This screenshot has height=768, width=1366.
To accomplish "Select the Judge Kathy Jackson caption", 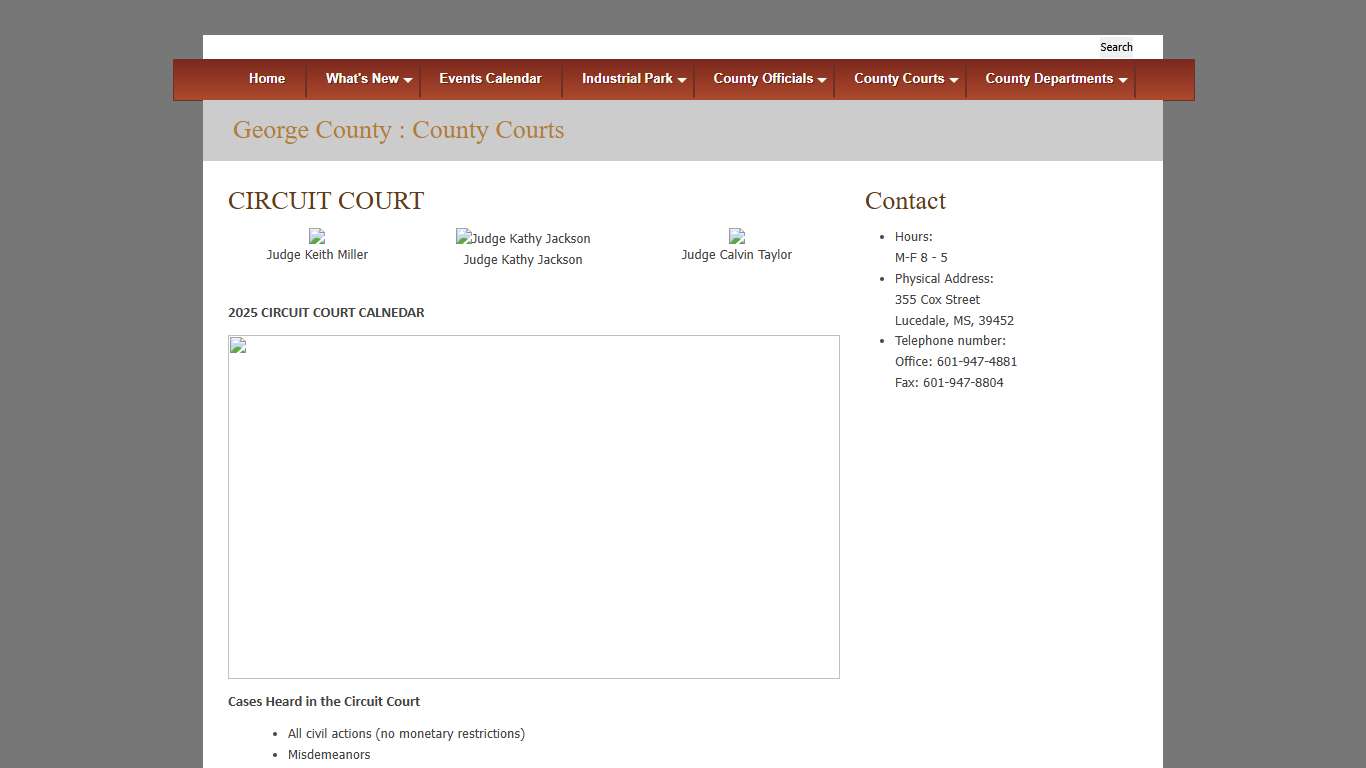I will point(523,259).
